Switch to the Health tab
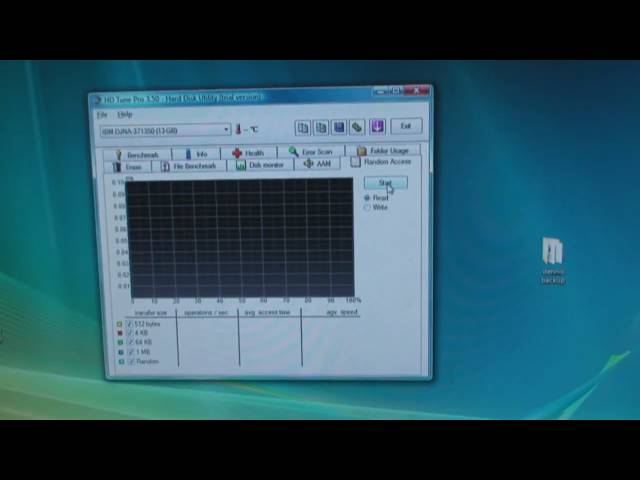The height and width of the screenshot is (480, 640). pos(249,153)
